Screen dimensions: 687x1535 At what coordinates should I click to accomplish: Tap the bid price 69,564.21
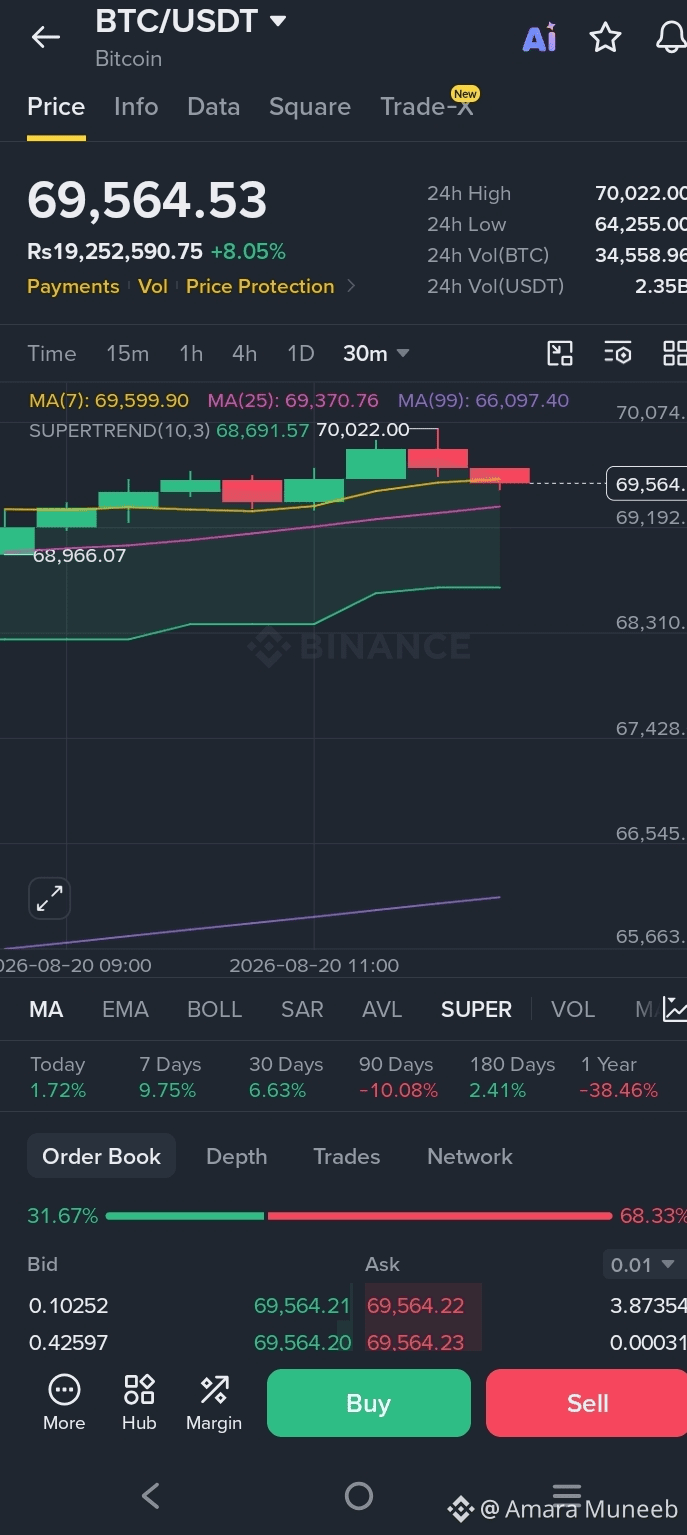[x=302, y=1305]
